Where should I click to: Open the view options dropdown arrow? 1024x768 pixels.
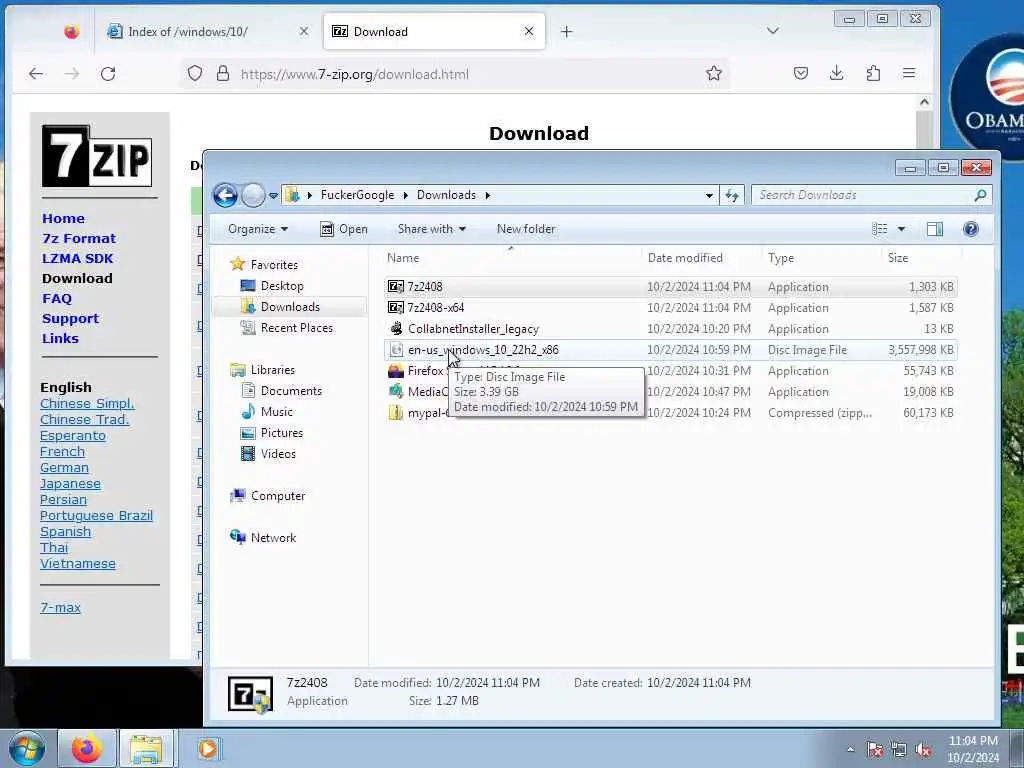pos(901,229)
